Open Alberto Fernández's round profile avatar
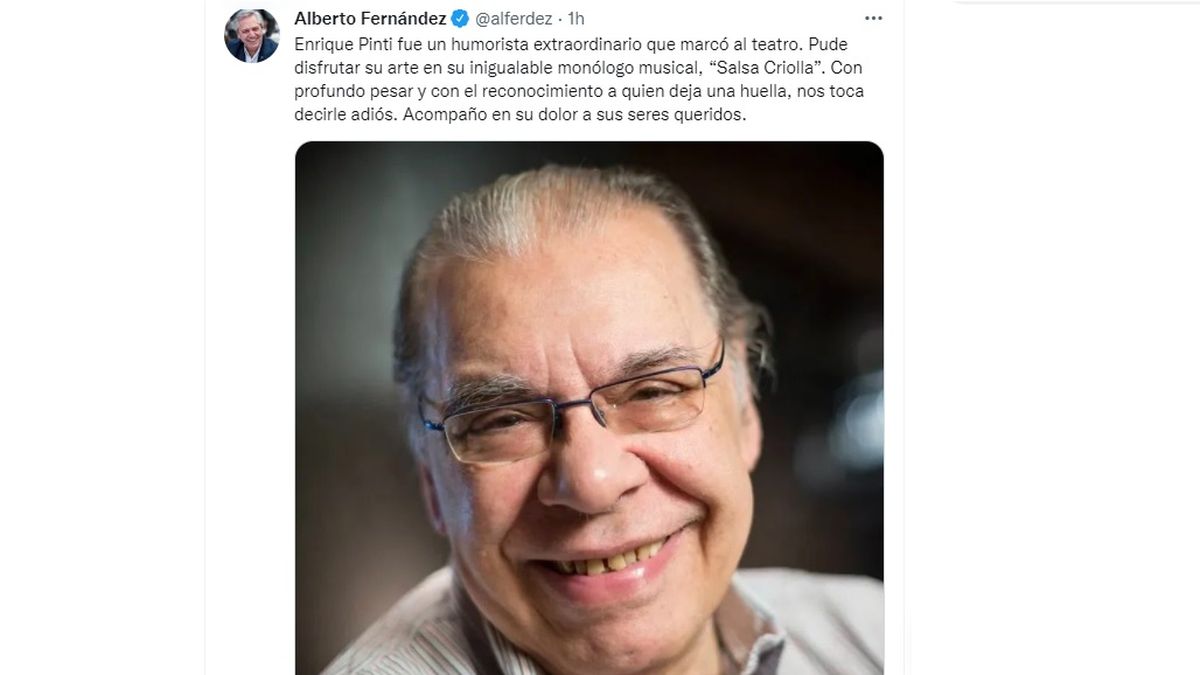Image resolution: width=1200 pixels, height=675 pixels. point(252,35)
